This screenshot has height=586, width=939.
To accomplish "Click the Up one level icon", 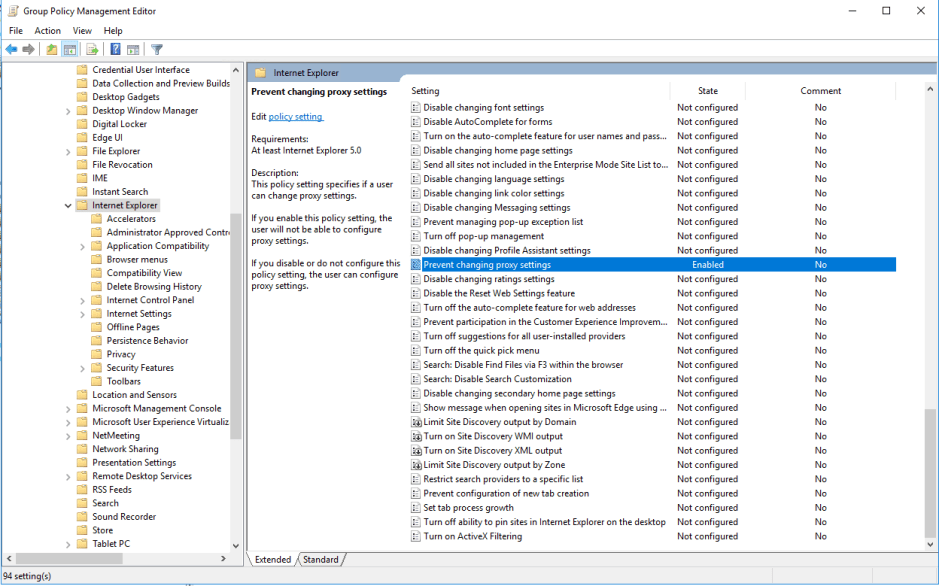I will coord(50,49).
